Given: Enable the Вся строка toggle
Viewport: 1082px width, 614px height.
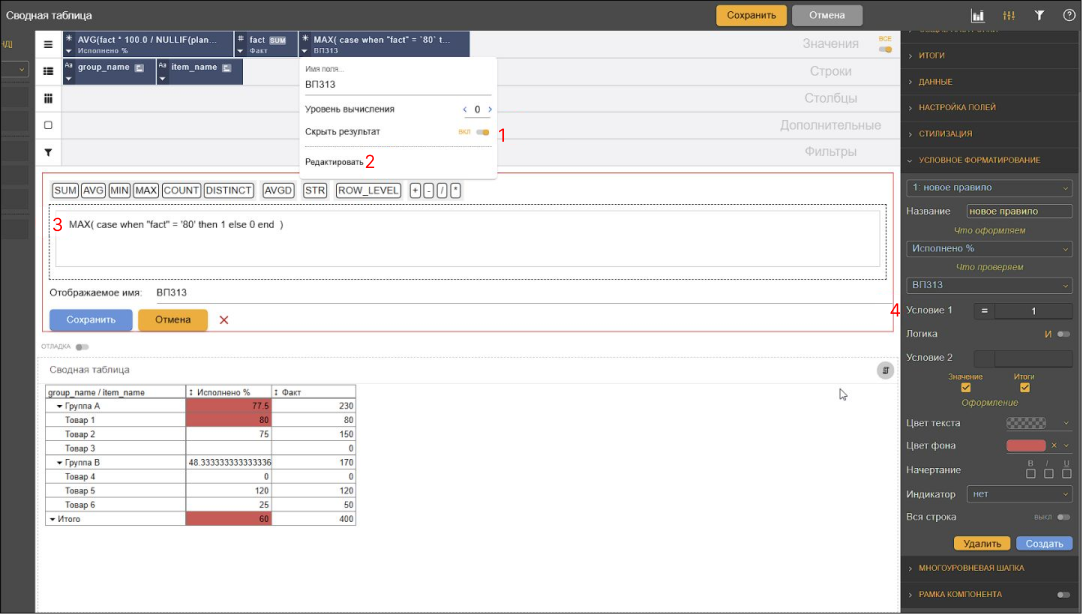Looking at the screenshot, I should point(1063,517).
